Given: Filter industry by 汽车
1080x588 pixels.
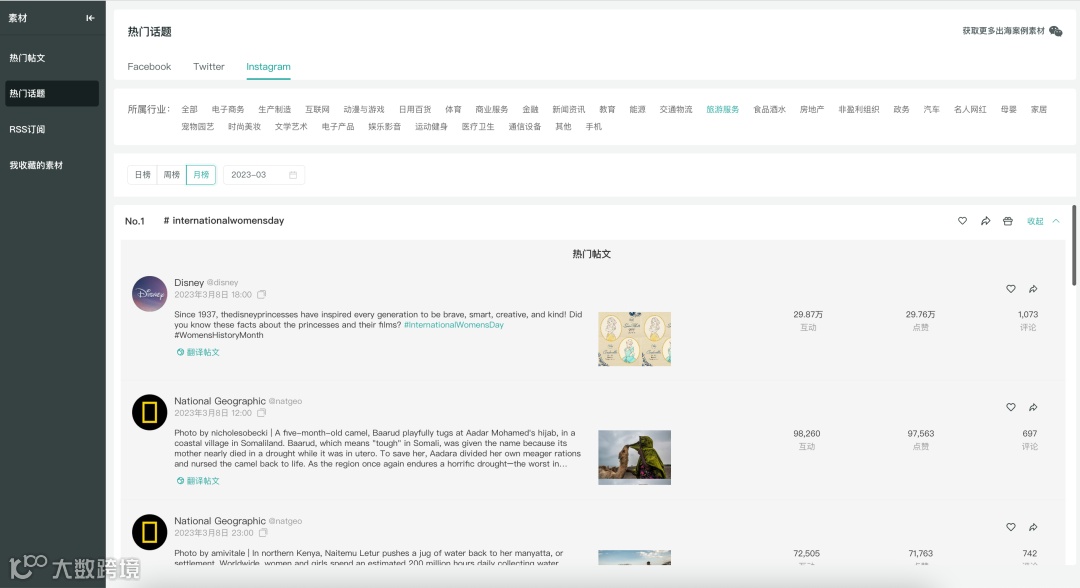Looking at the screenshot, I should point(931,109).
